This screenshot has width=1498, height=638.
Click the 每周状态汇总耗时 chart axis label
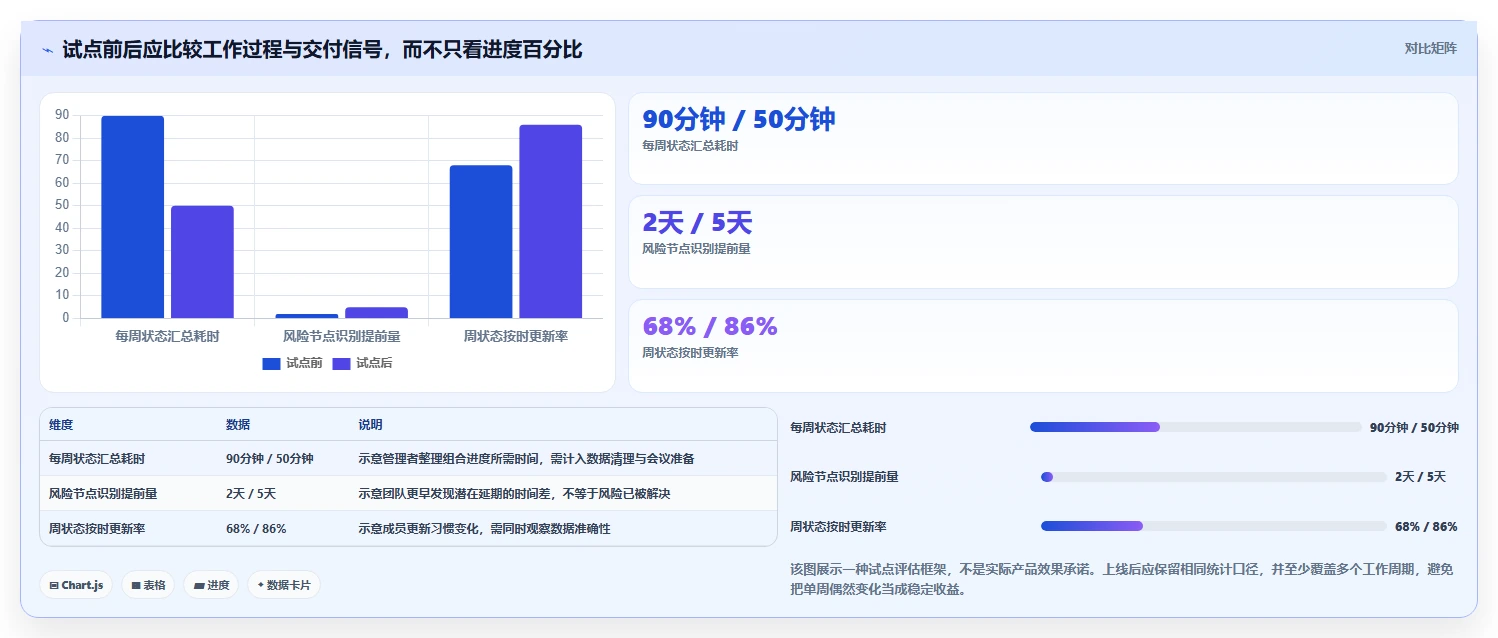[x=167, y=336]
